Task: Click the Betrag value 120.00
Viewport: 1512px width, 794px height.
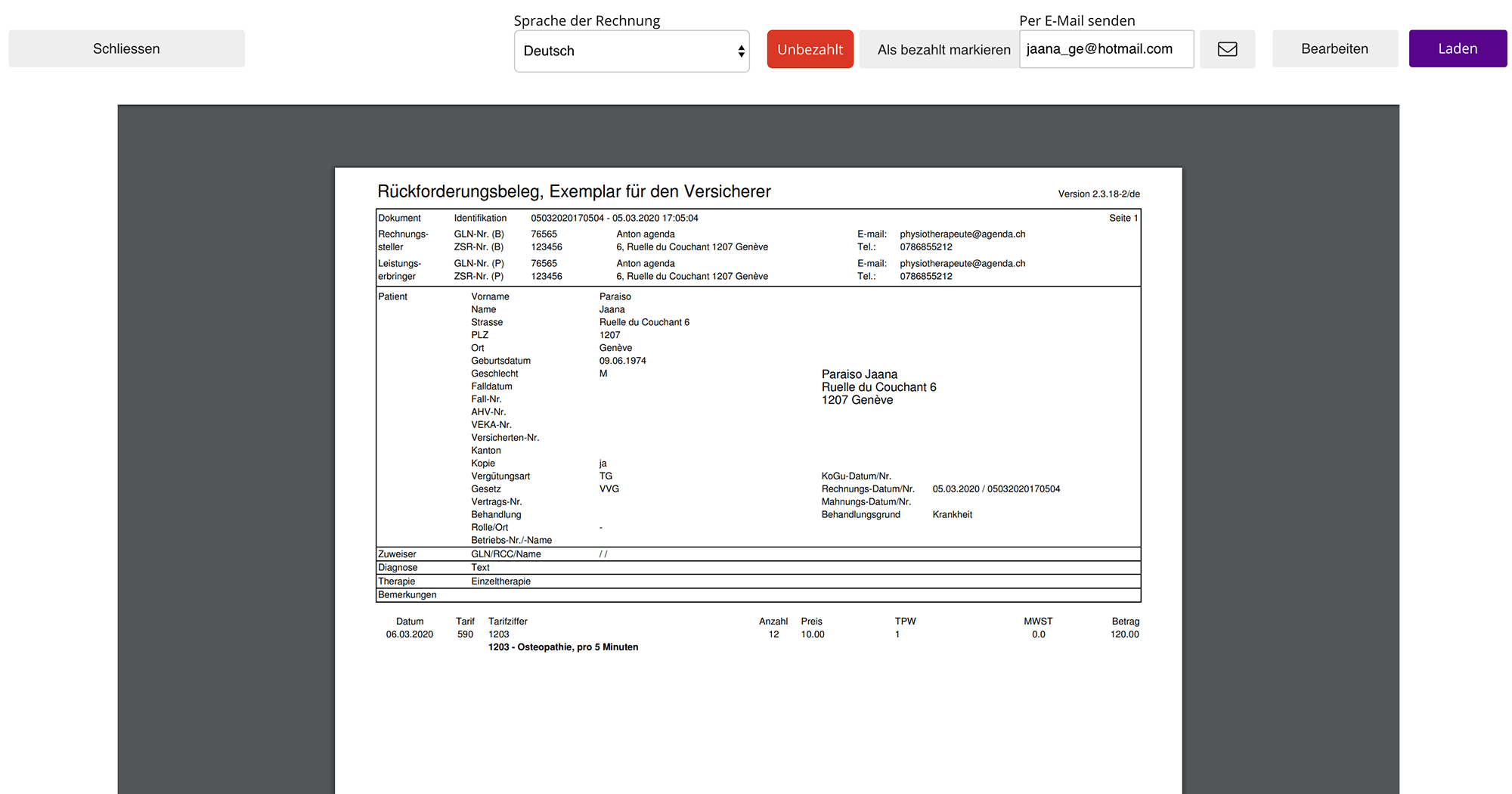Action: point(1124,634)
